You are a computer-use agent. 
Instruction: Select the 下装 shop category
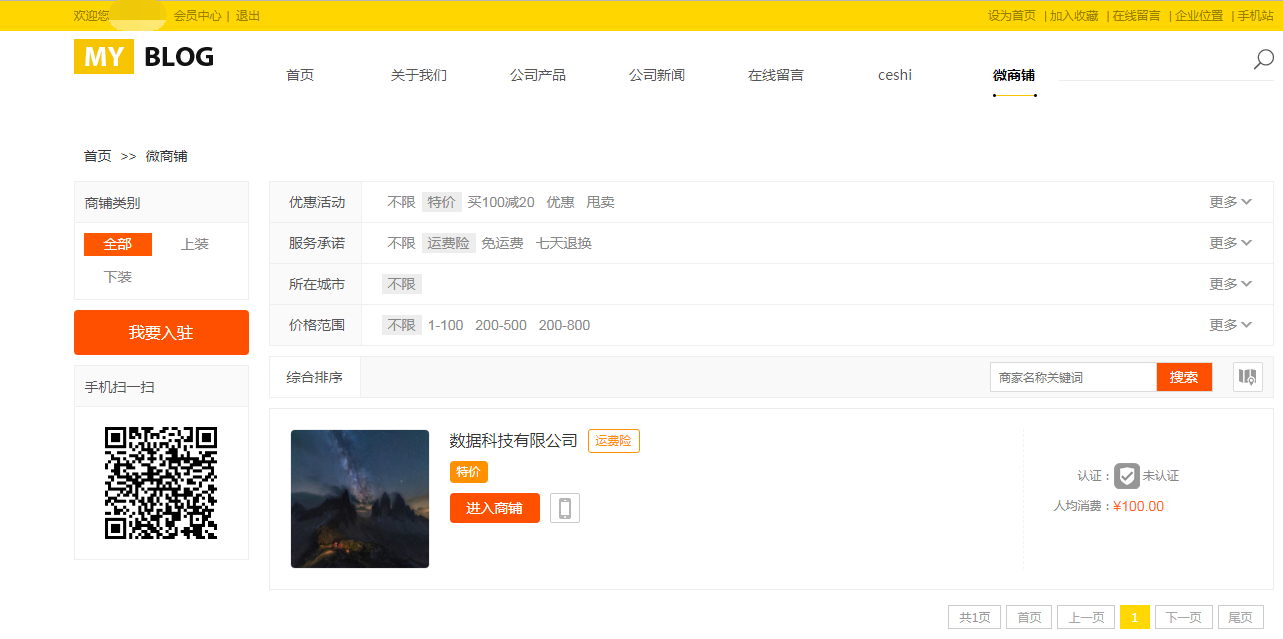118,277
